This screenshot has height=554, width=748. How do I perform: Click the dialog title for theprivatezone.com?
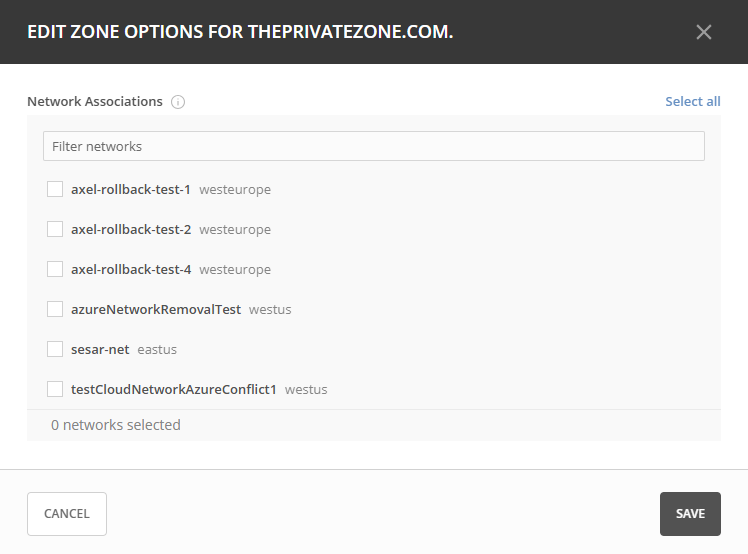click(x=240, y=32)
